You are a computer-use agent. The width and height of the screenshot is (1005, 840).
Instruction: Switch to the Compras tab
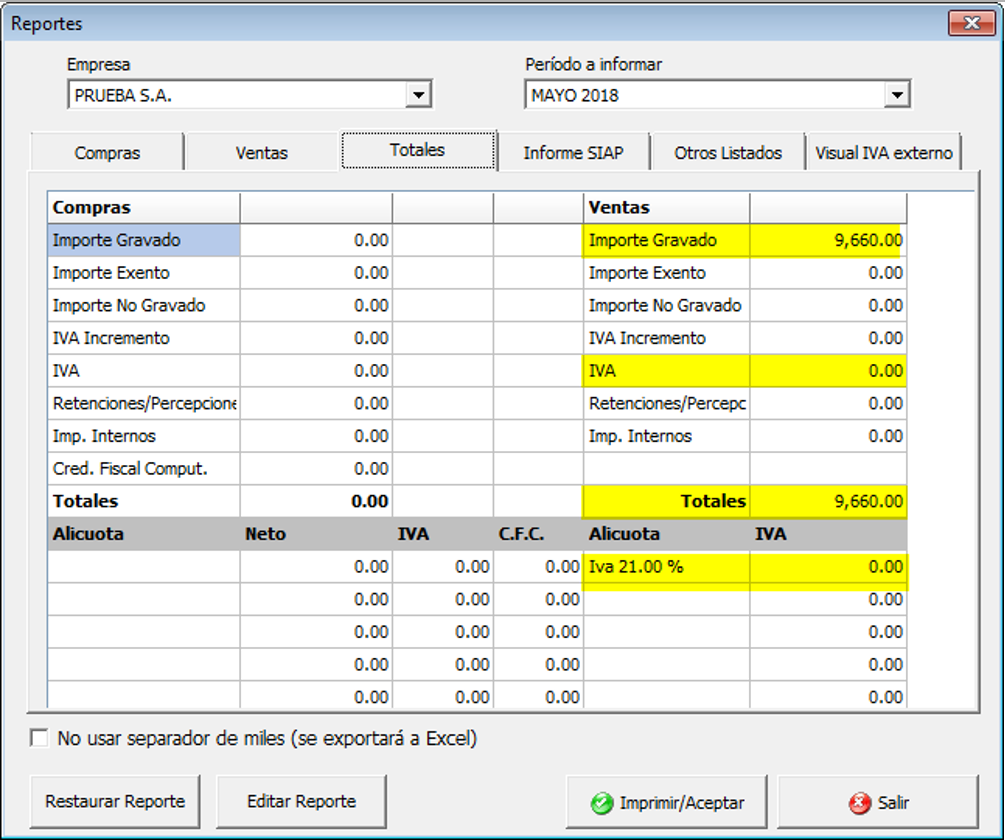pos(107,153)
